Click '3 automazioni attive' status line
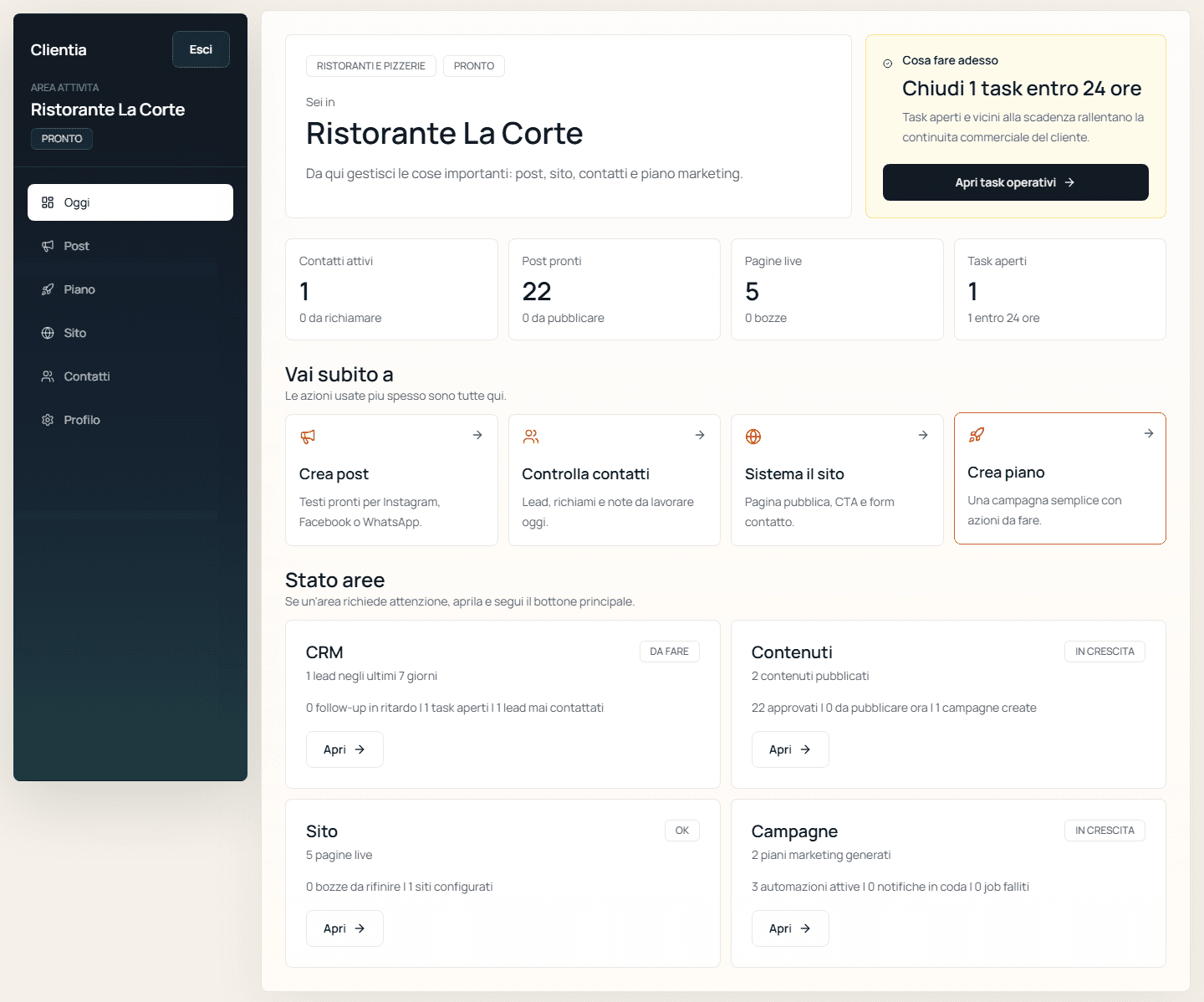The width and height of the screenshot is (1204, 1002). pos(890,887)
